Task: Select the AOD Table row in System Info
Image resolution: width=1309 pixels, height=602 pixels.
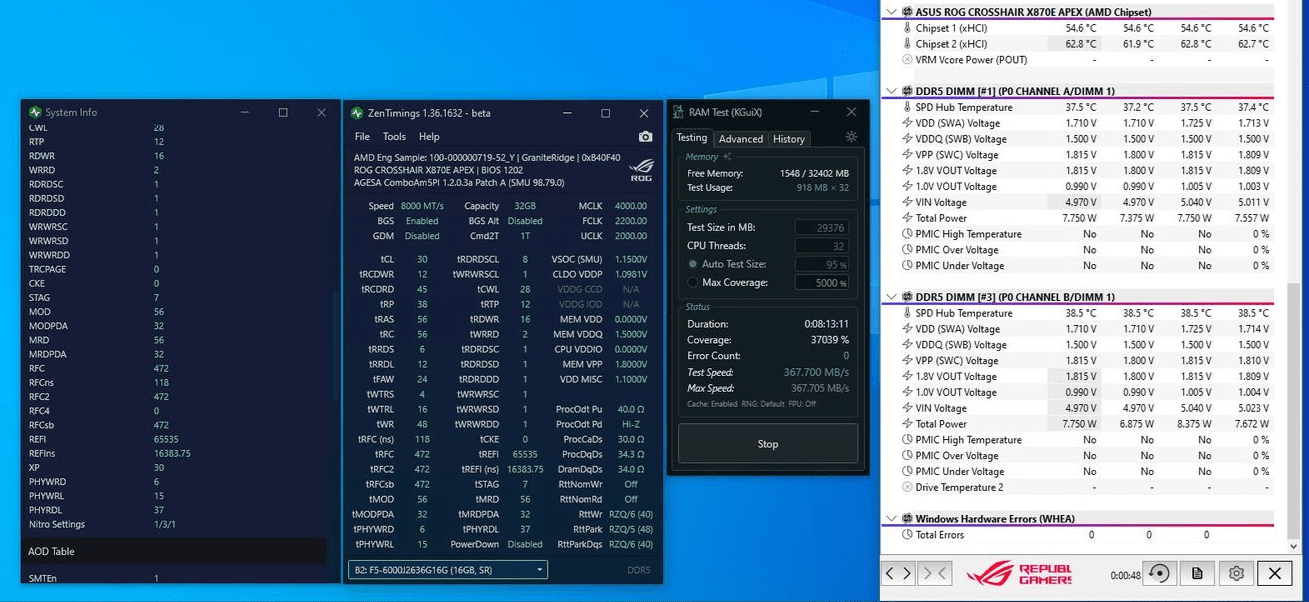Action: [174, 551]
